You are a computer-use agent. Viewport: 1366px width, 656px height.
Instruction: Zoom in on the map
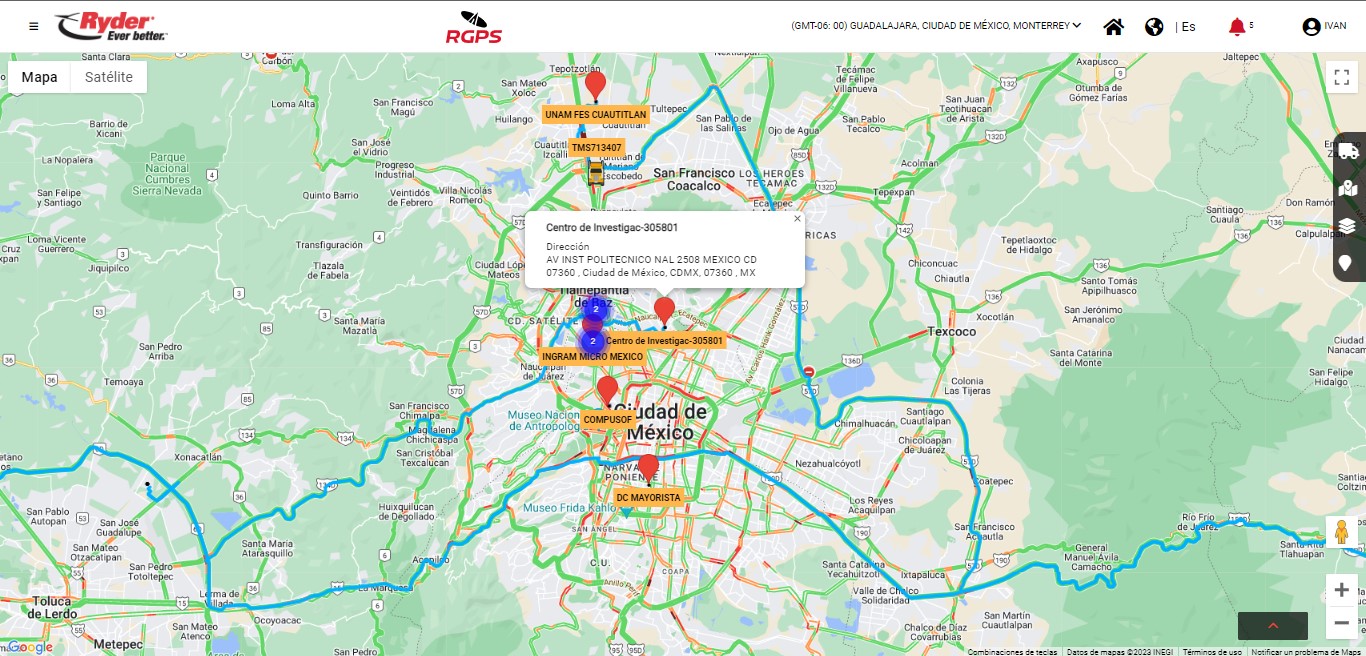pyautogui.click(x=1341, y=590)
